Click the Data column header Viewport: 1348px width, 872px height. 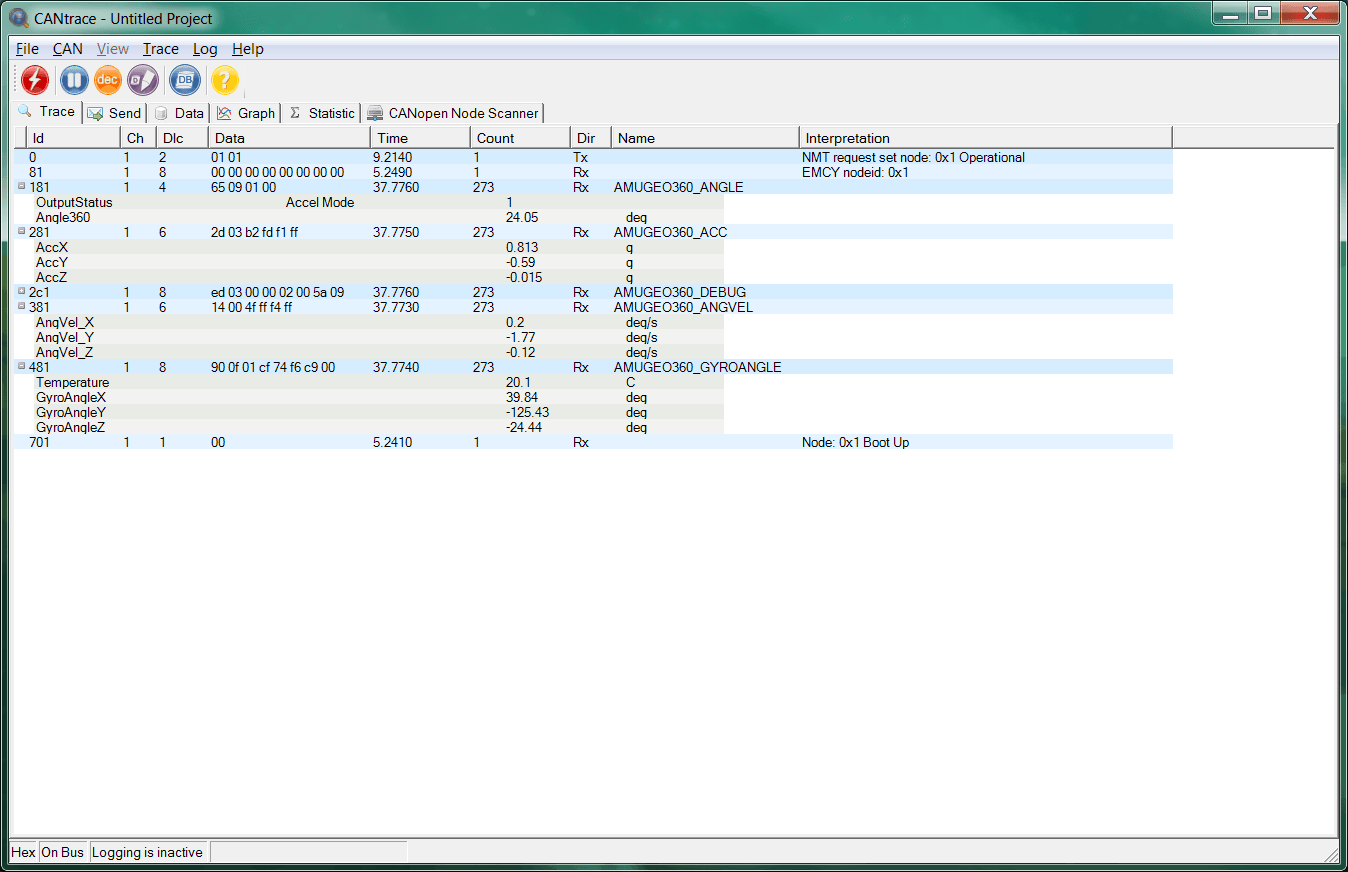click(289, 138)
